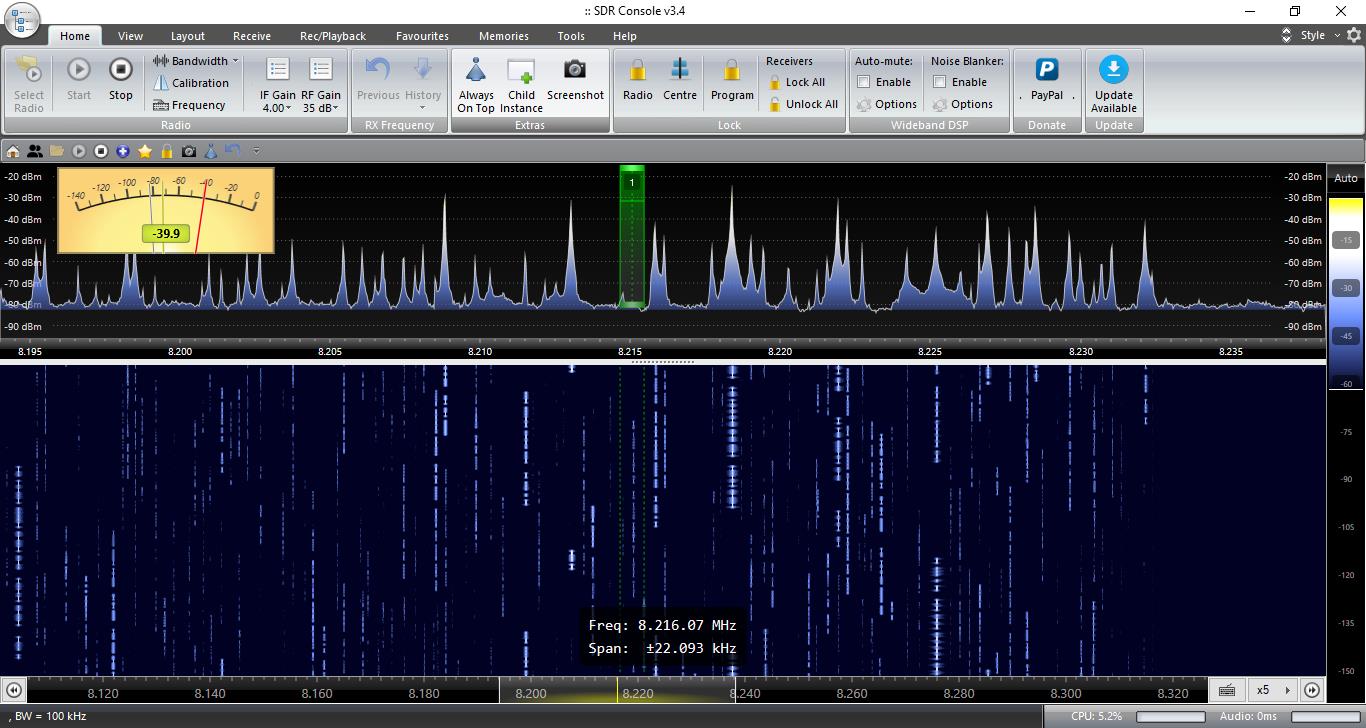Click the Always On Top pin icon
Image resolution: width=1366 pixels, height=728 pixels.
click(x=476, y=71)
